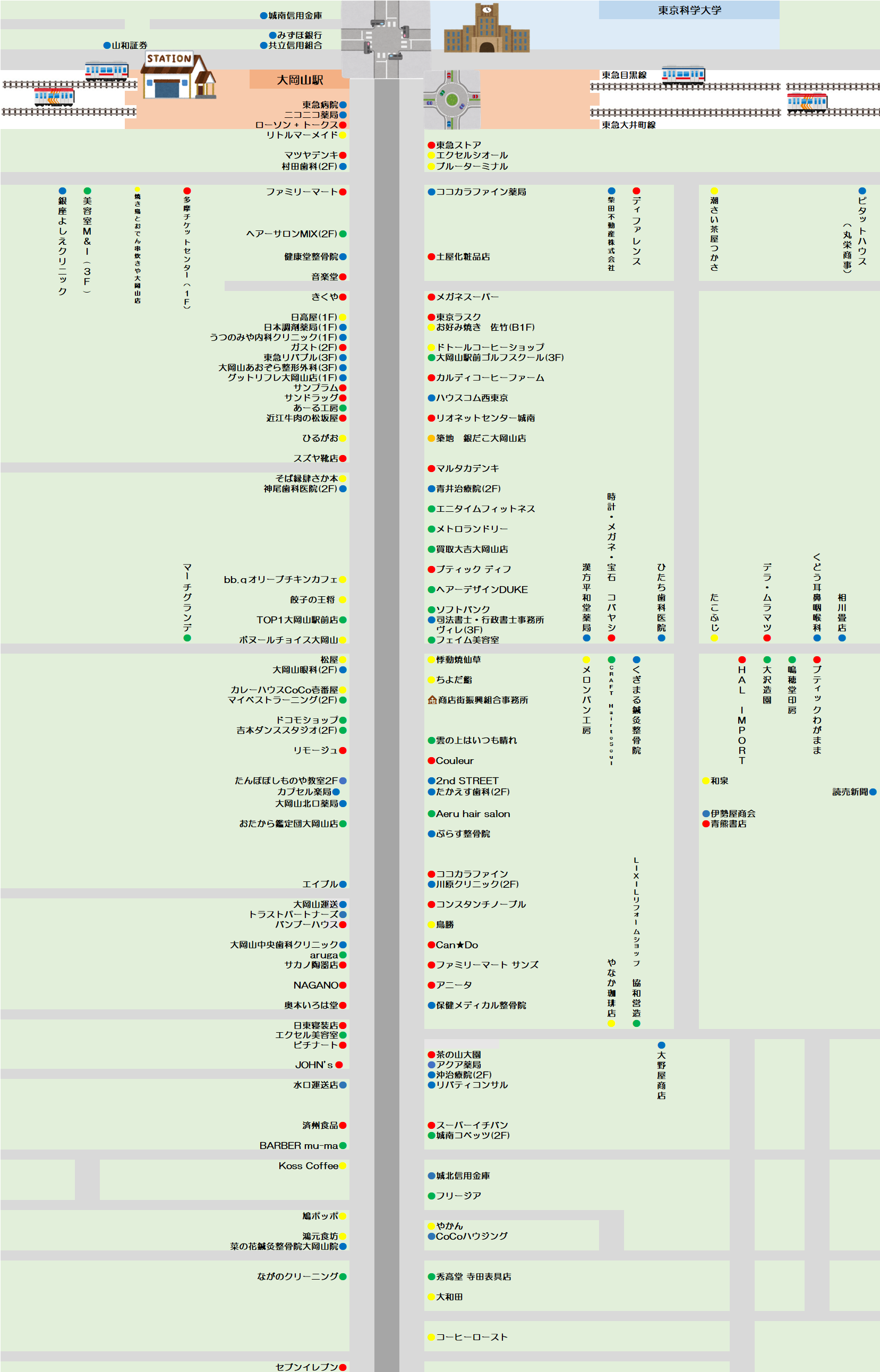Screen dimensions: 880x1372
Task: Click the ローソン + トークス label
Action: 296,125
